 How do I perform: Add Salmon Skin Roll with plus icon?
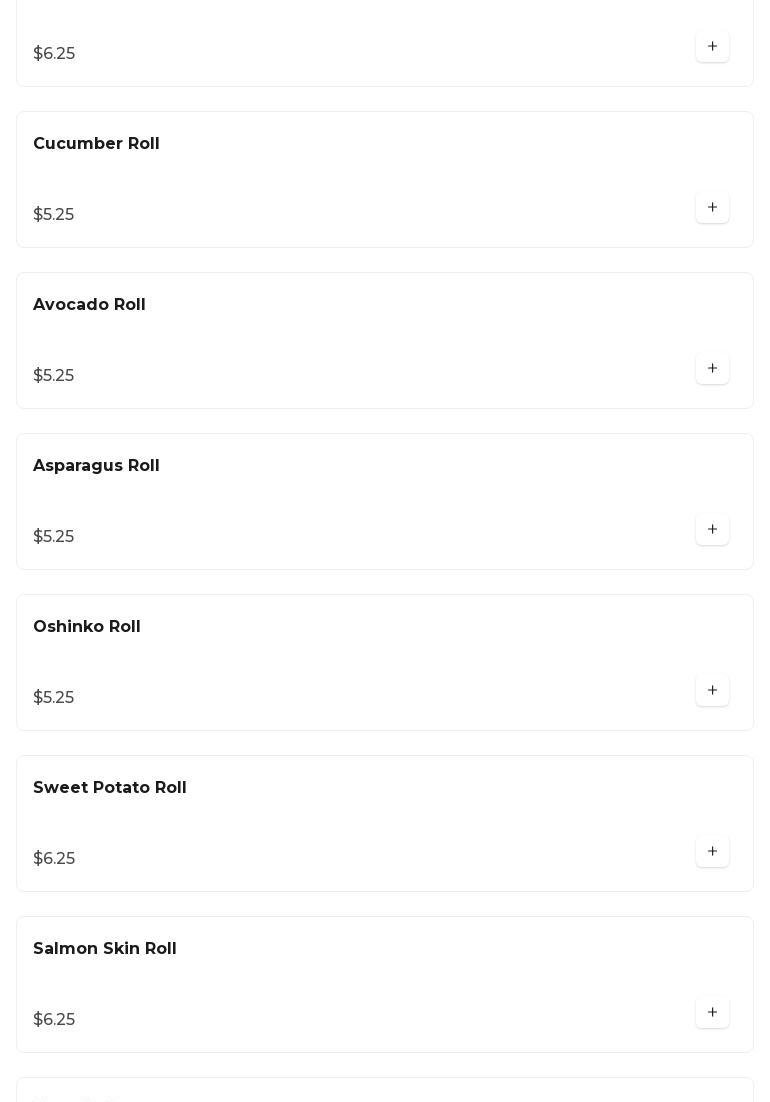(x=712, y=1013)
